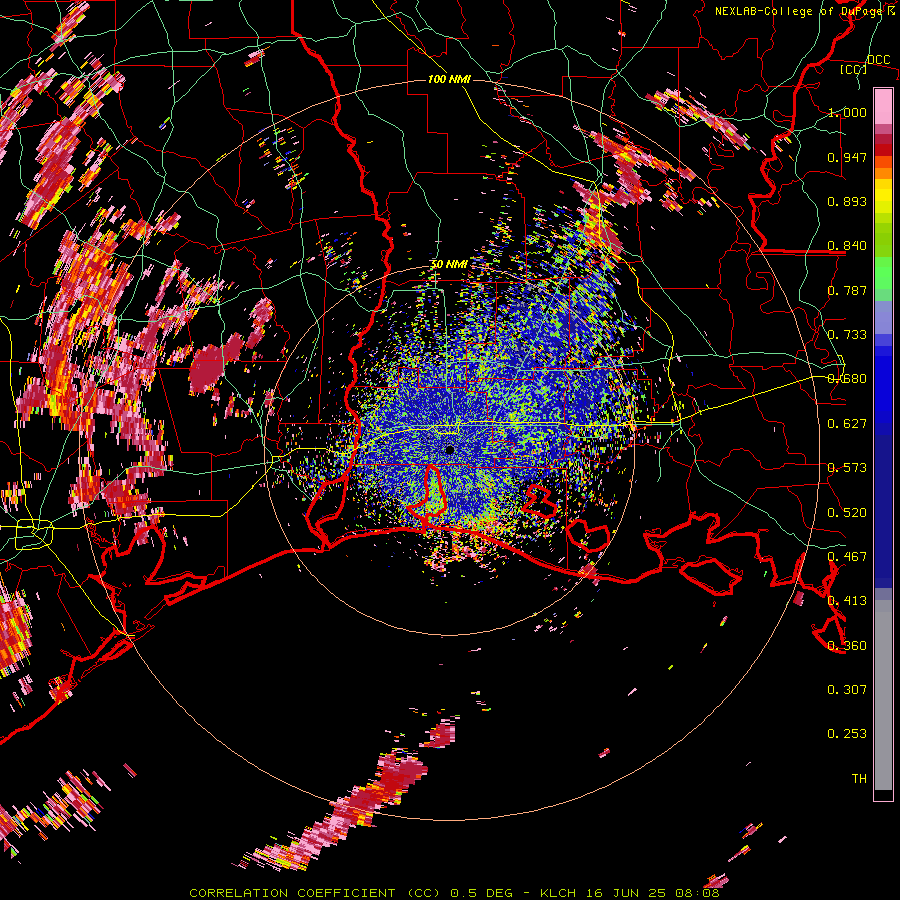900x900 pixels.
Task: Select the 0.360 legend value
Action: (847, 646)
